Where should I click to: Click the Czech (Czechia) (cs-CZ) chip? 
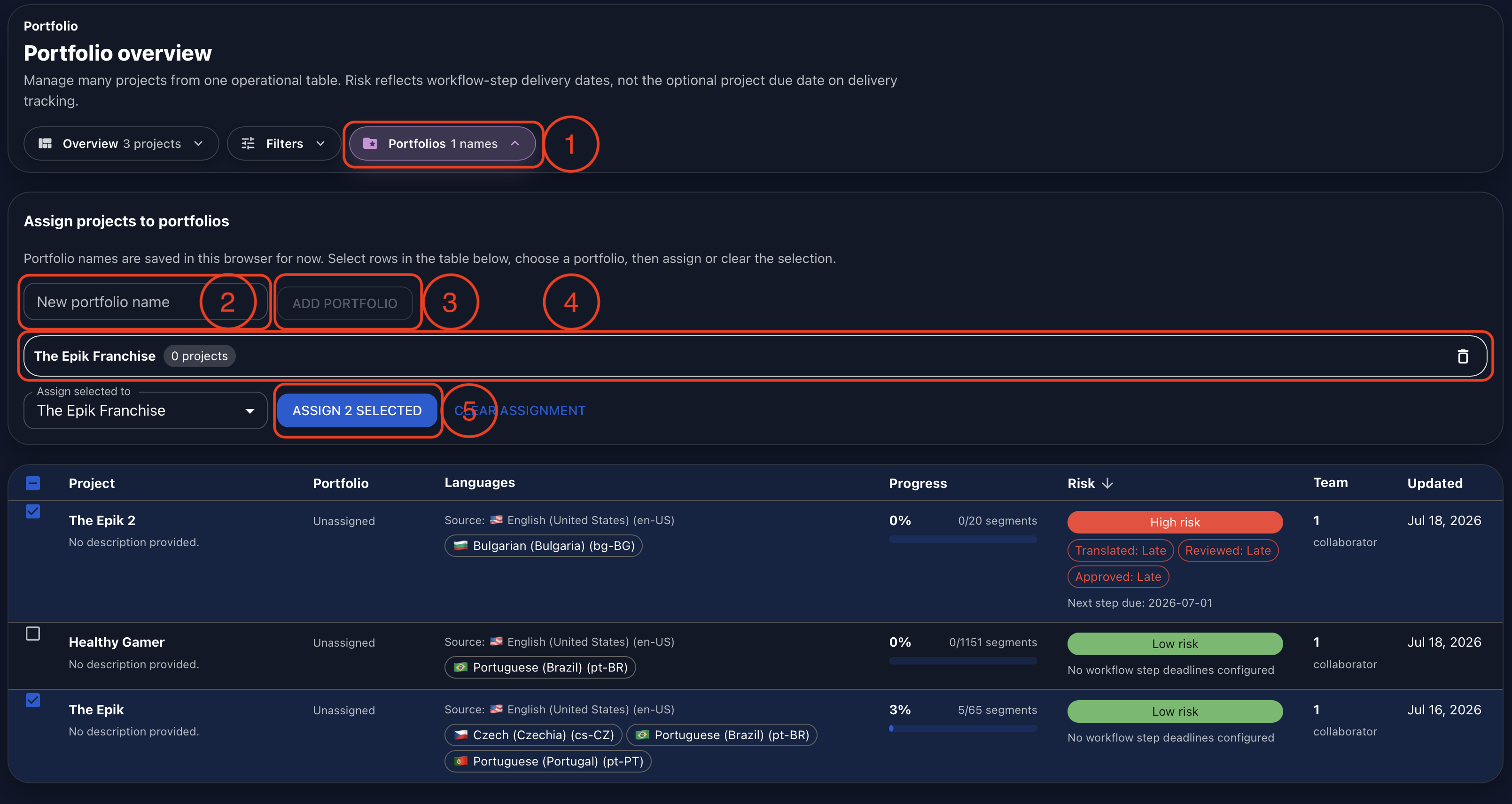click(533, 735)
